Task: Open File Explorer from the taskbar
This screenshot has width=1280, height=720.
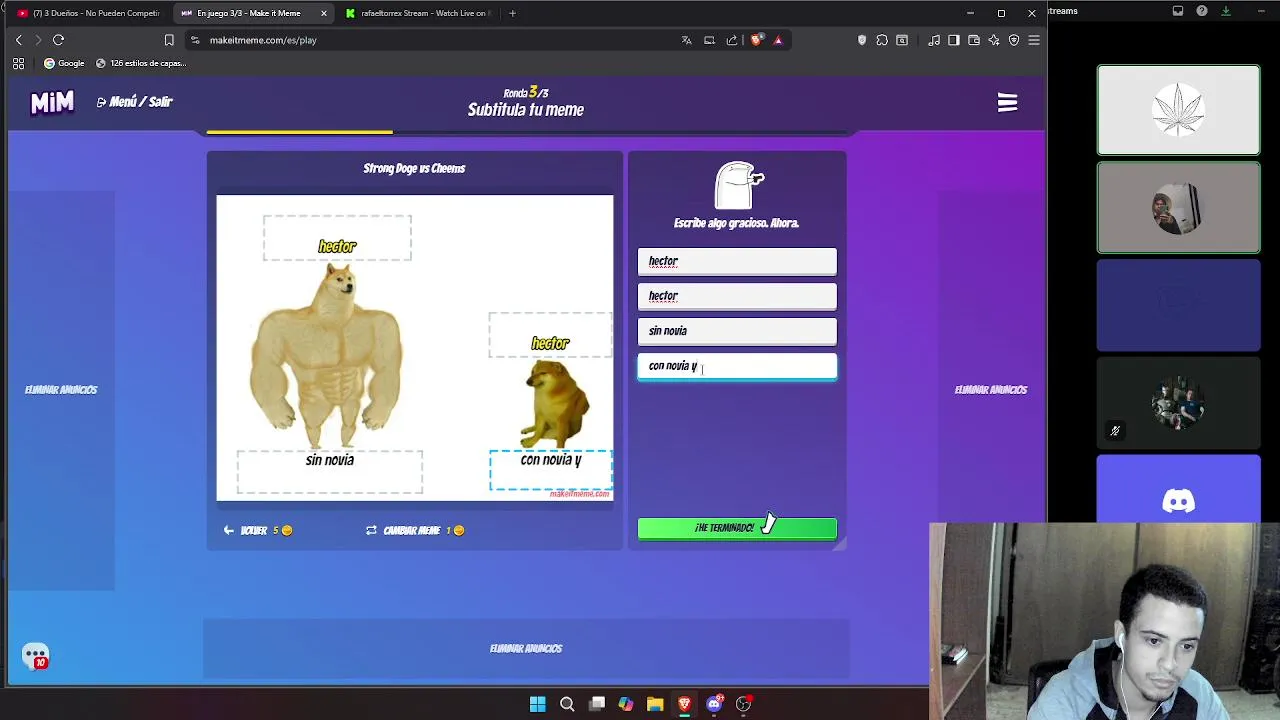Action: tap(655, 704)
